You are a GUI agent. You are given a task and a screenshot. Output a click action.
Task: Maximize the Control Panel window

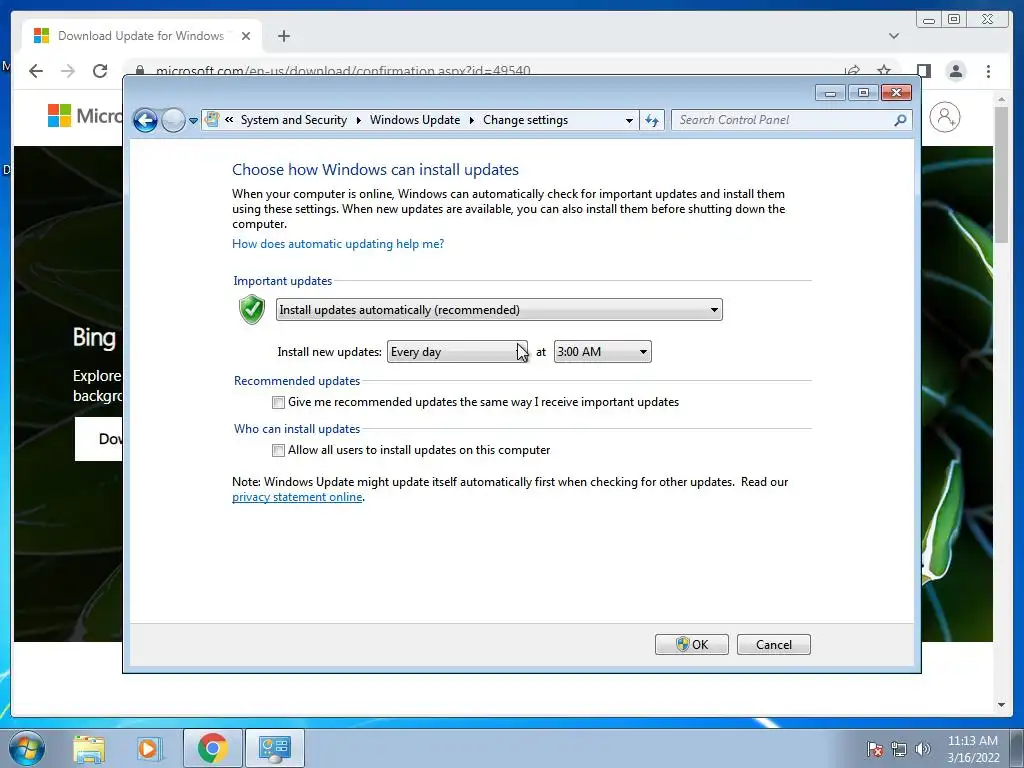(x=863, y=93)
